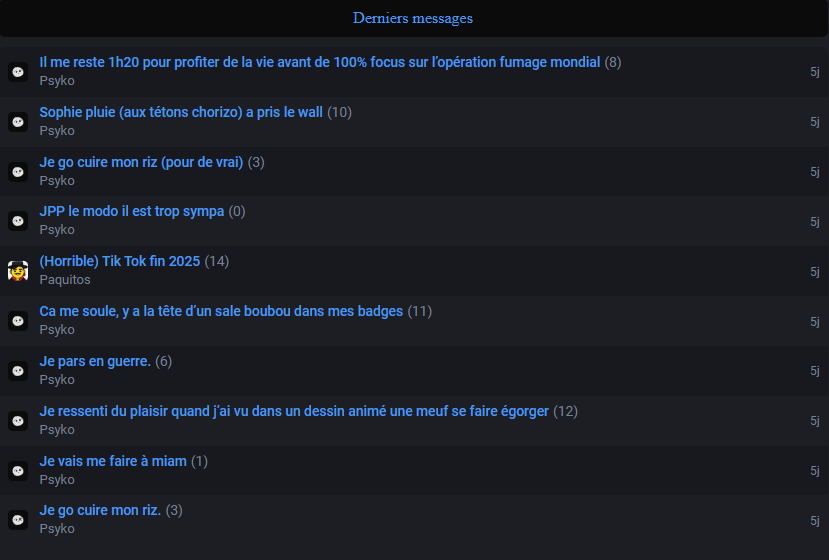Image resolution: width=829 pixels, height=560 pixels.
Task: Click avatar beside dessin animé topic
Action: point(18,421)
